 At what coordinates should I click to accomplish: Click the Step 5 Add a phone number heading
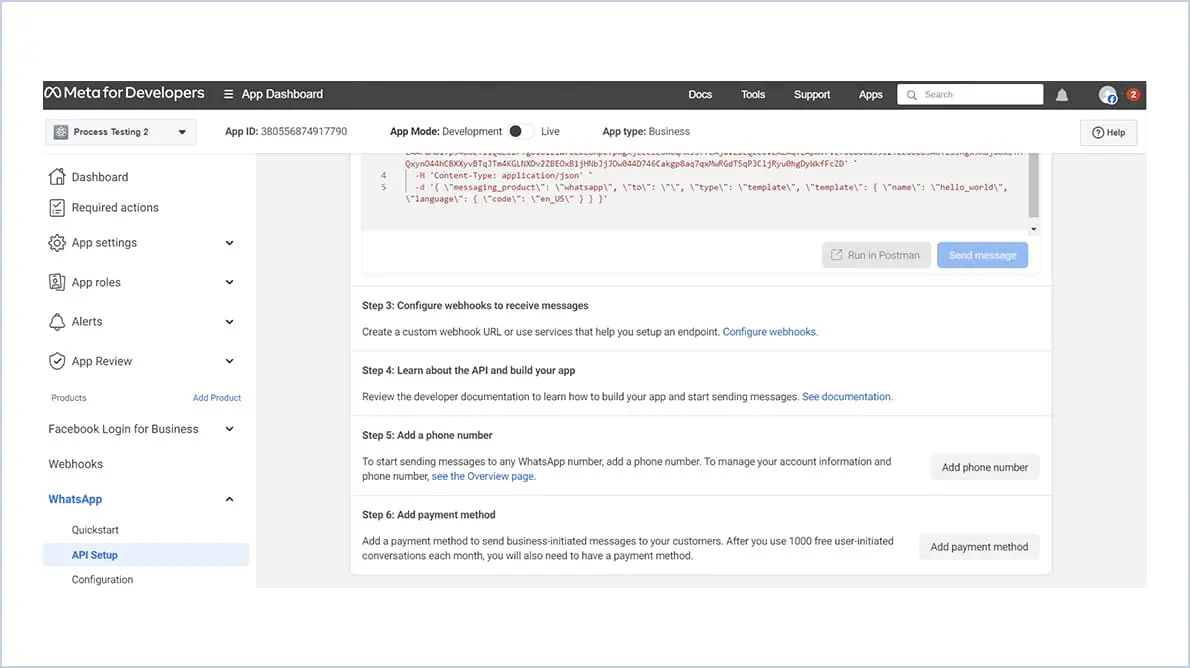pyautogui.click(x=427, y=435)
